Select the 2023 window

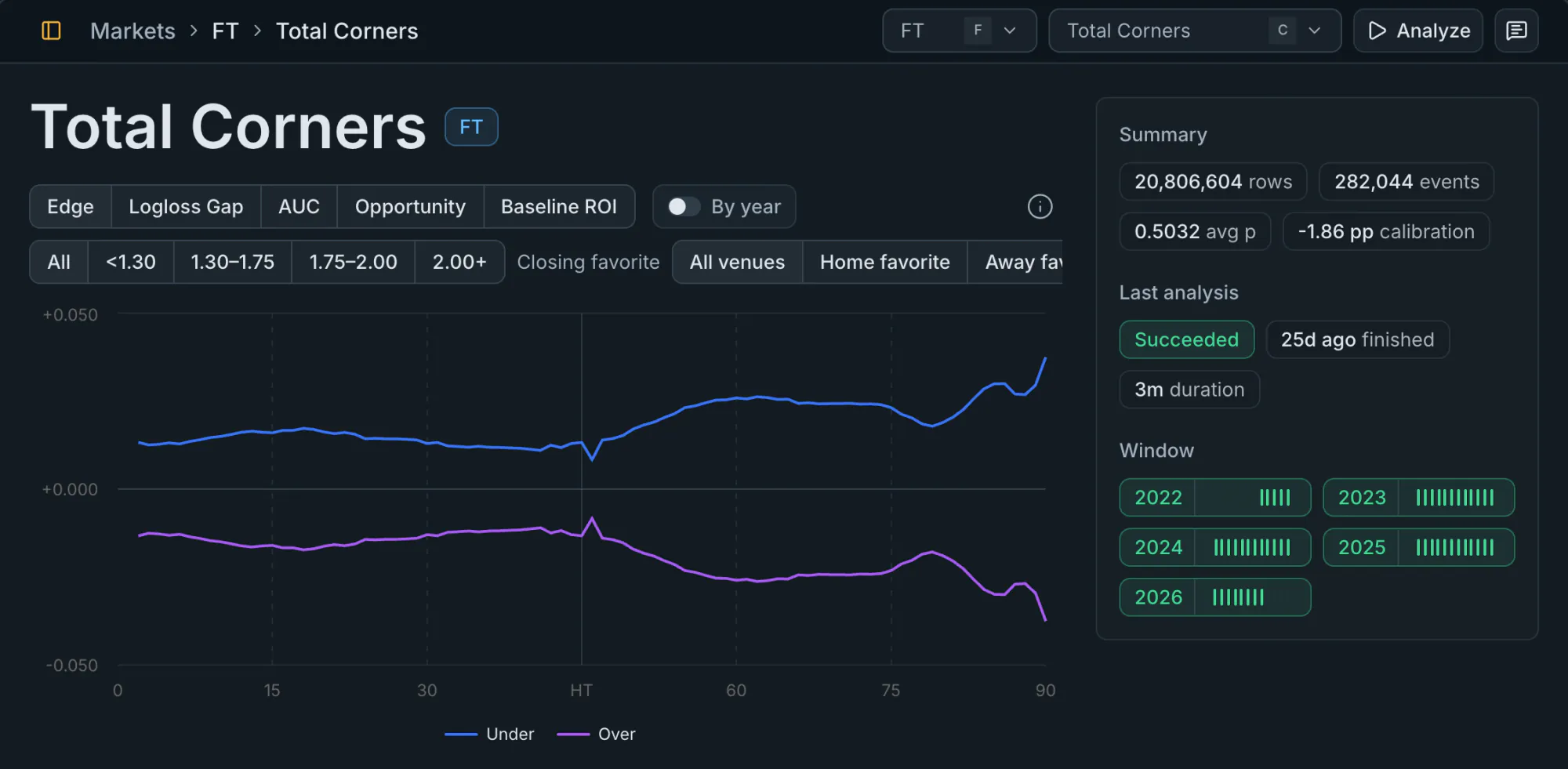coord(1418,497)
